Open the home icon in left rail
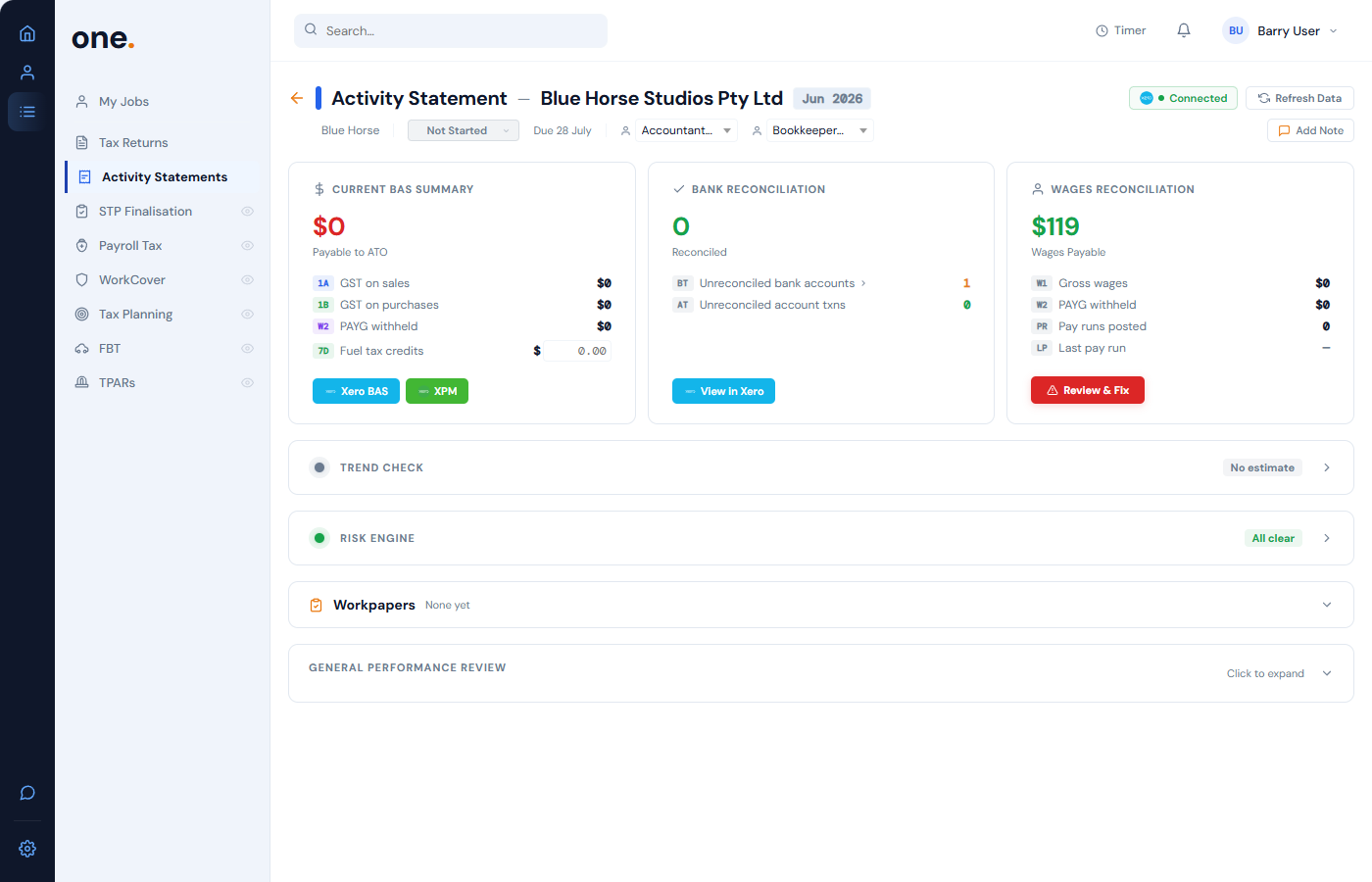Screen dimensions: 1372x882 point(27,33)
